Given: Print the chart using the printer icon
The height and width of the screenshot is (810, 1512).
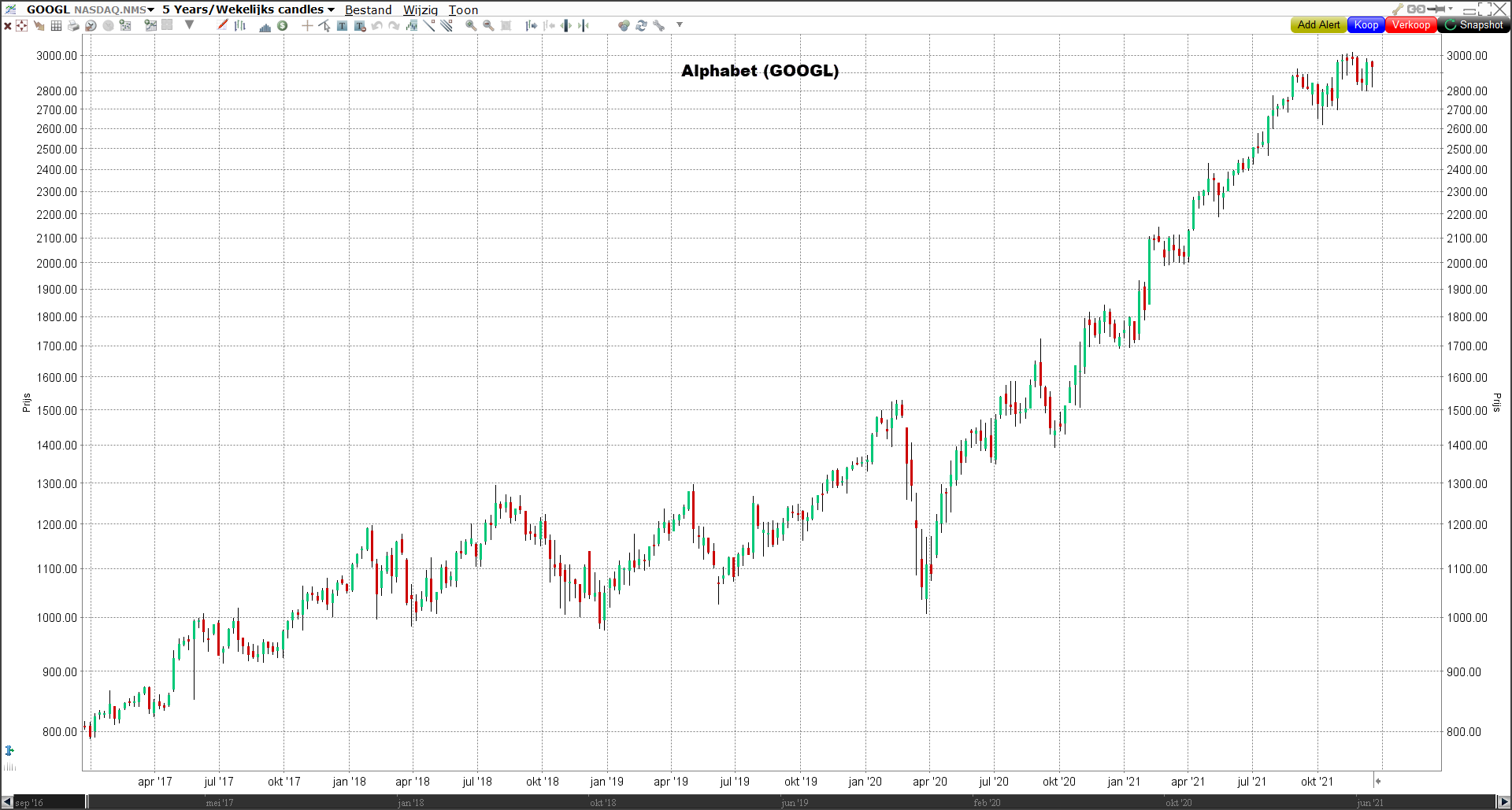Looking at the screenshot, I should pyautogui.click(x=73, y=26).
